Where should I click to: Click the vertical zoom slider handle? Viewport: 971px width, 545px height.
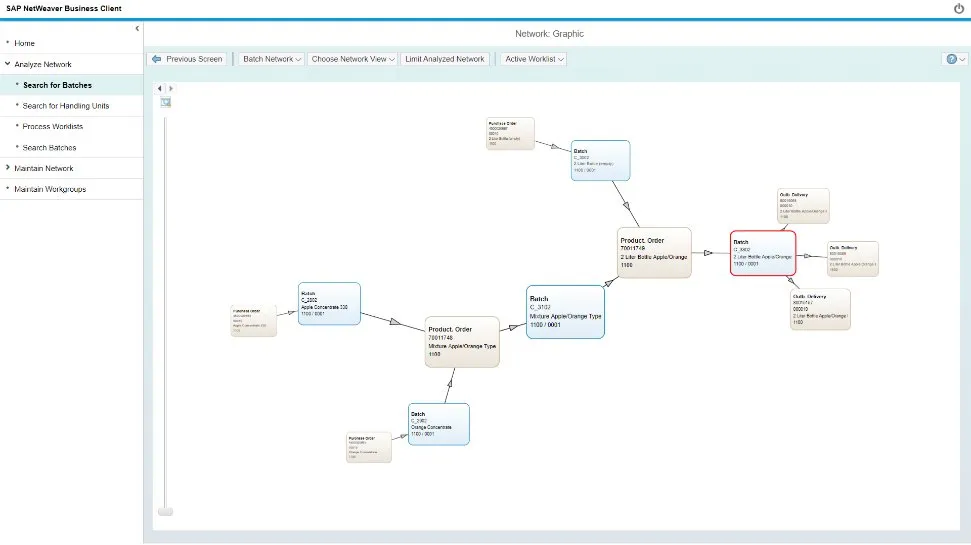[x=166, y=511]
